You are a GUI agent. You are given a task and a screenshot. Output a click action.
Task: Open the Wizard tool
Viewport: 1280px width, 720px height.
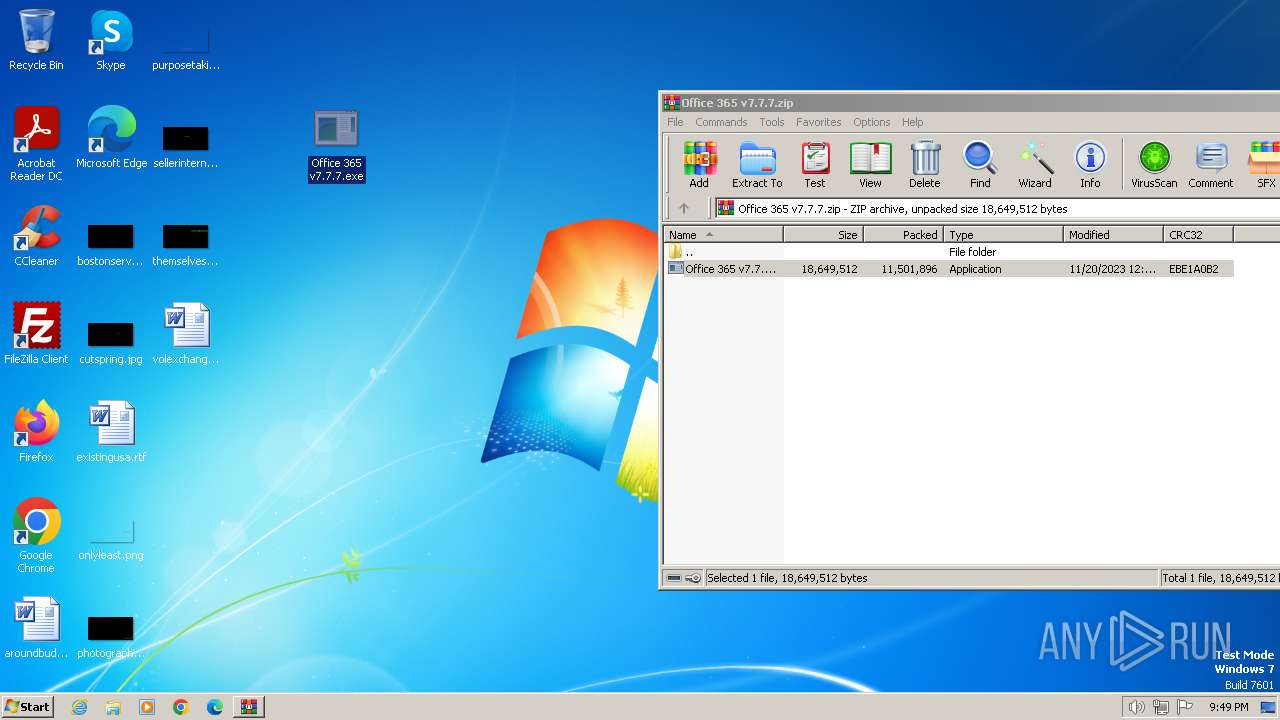(x=1035, y=165)
